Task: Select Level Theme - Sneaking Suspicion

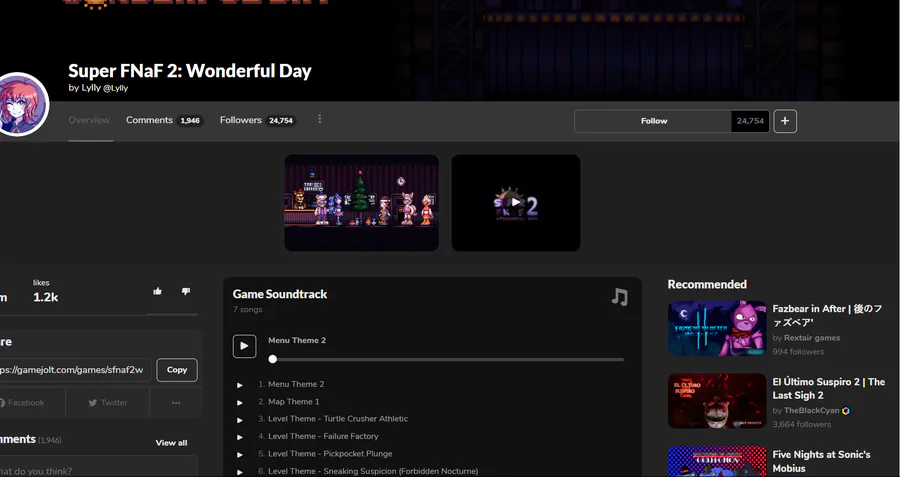Action: 373,471
